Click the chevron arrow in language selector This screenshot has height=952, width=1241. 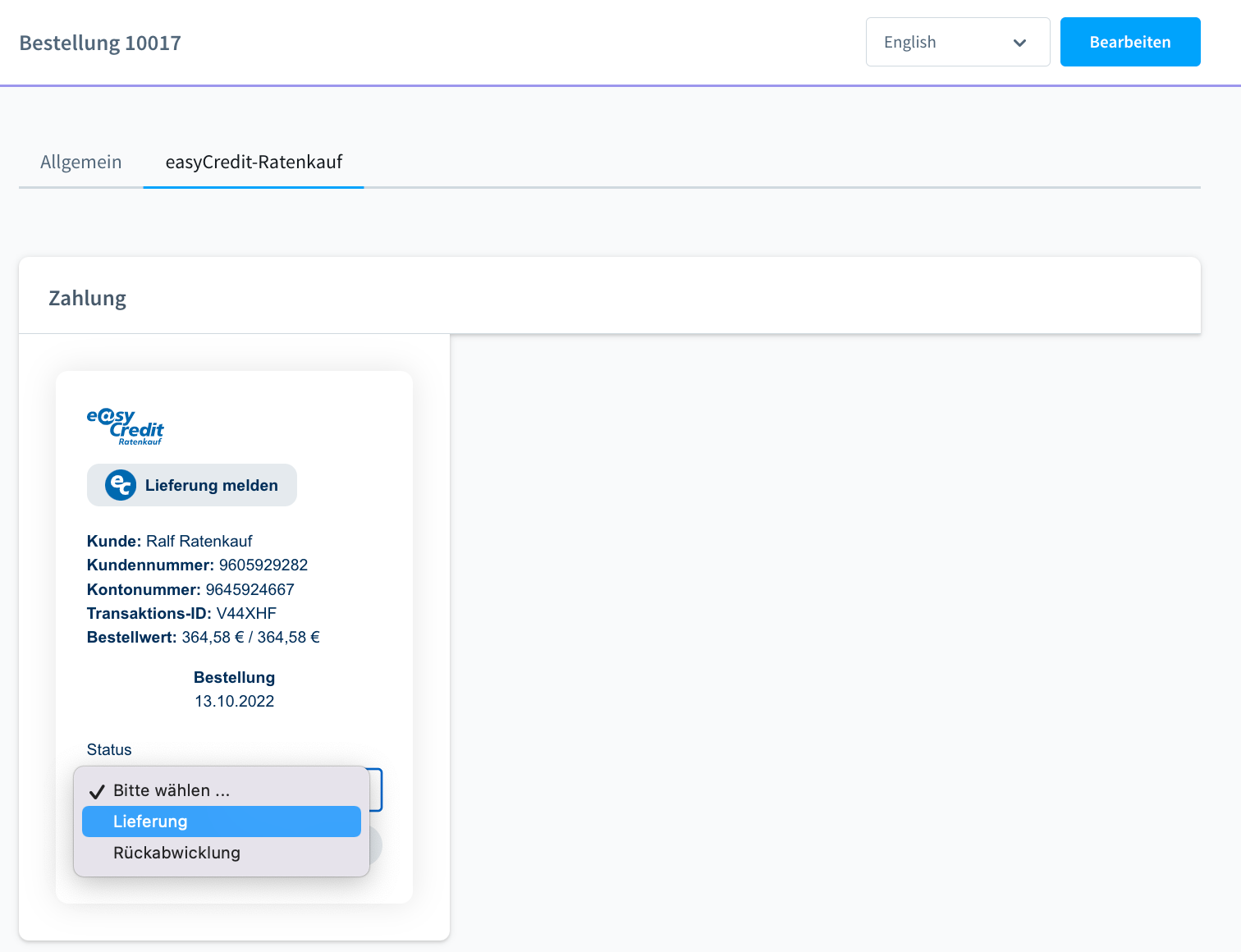[x=1019, y=43]
